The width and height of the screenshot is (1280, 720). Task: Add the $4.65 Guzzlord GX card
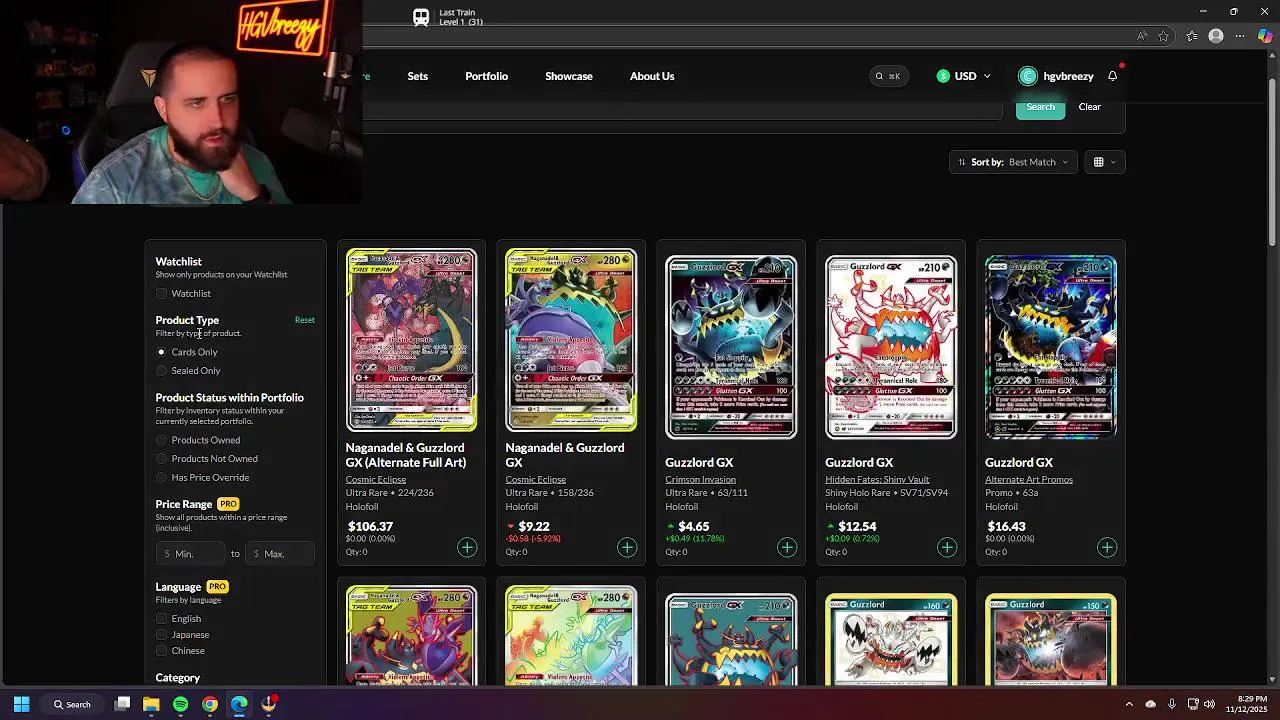coord(787,547)
